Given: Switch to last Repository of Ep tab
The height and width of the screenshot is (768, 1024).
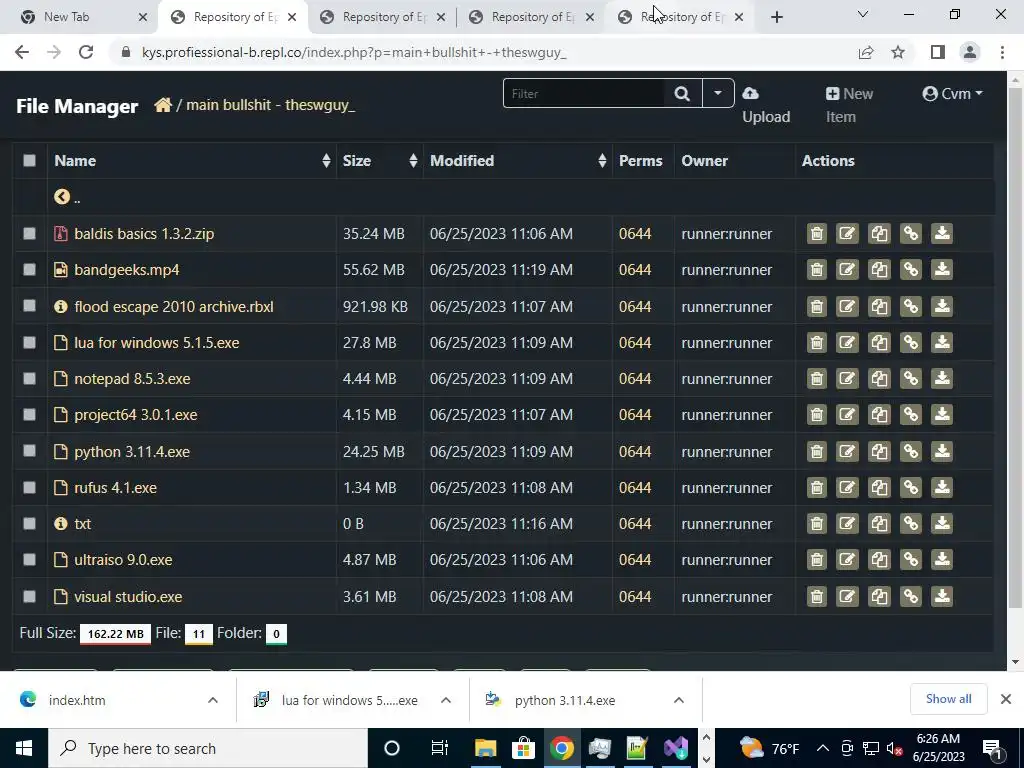Looking at the screenshot, I should pyautogui.click(x=680, y=17).
